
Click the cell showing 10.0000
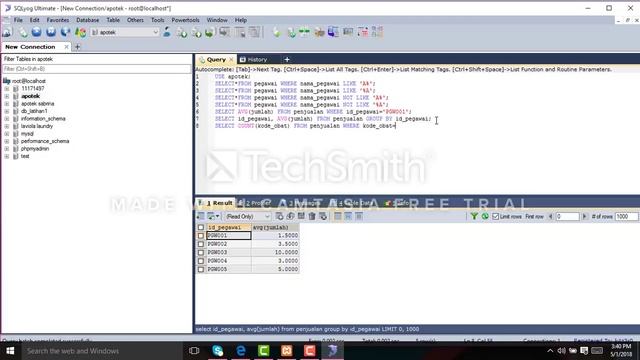click(276, 252)
